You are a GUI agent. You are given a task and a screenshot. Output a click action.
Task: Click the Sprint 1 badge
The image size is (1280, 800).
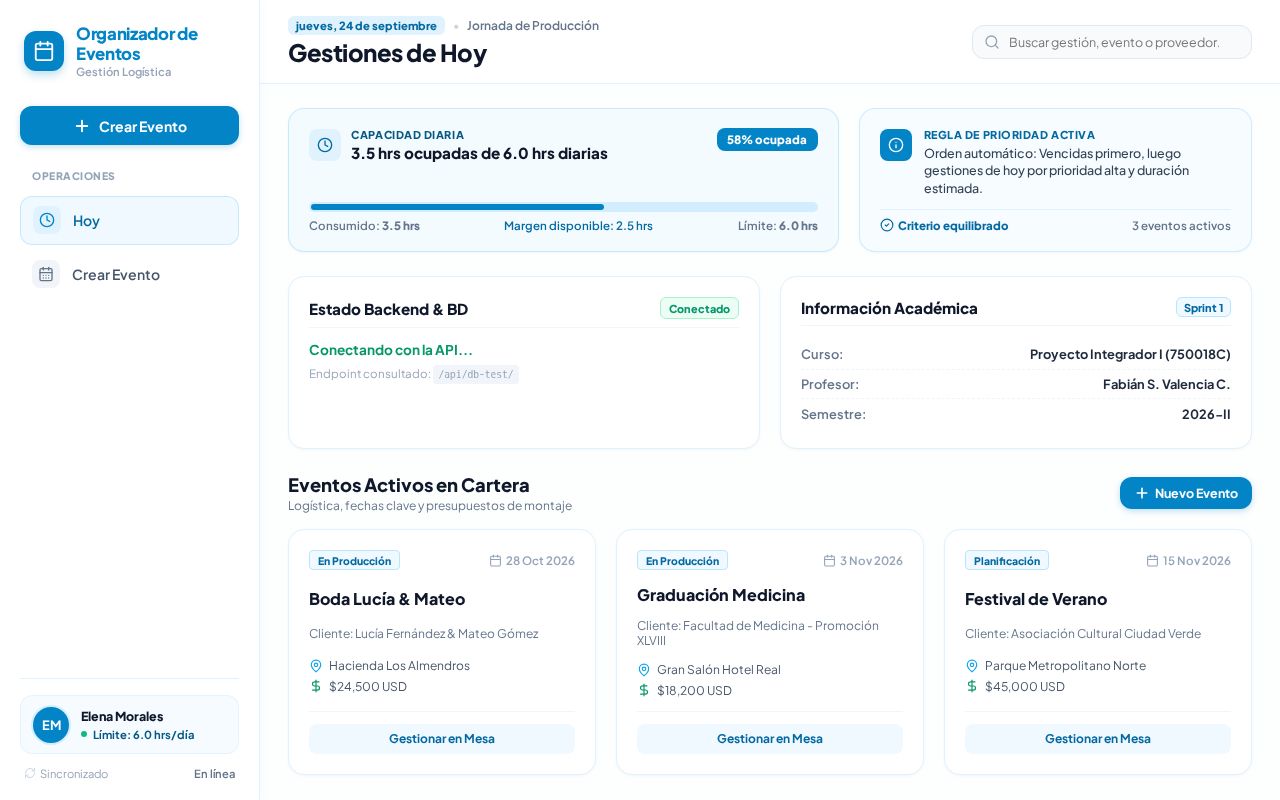[1203, 307]
